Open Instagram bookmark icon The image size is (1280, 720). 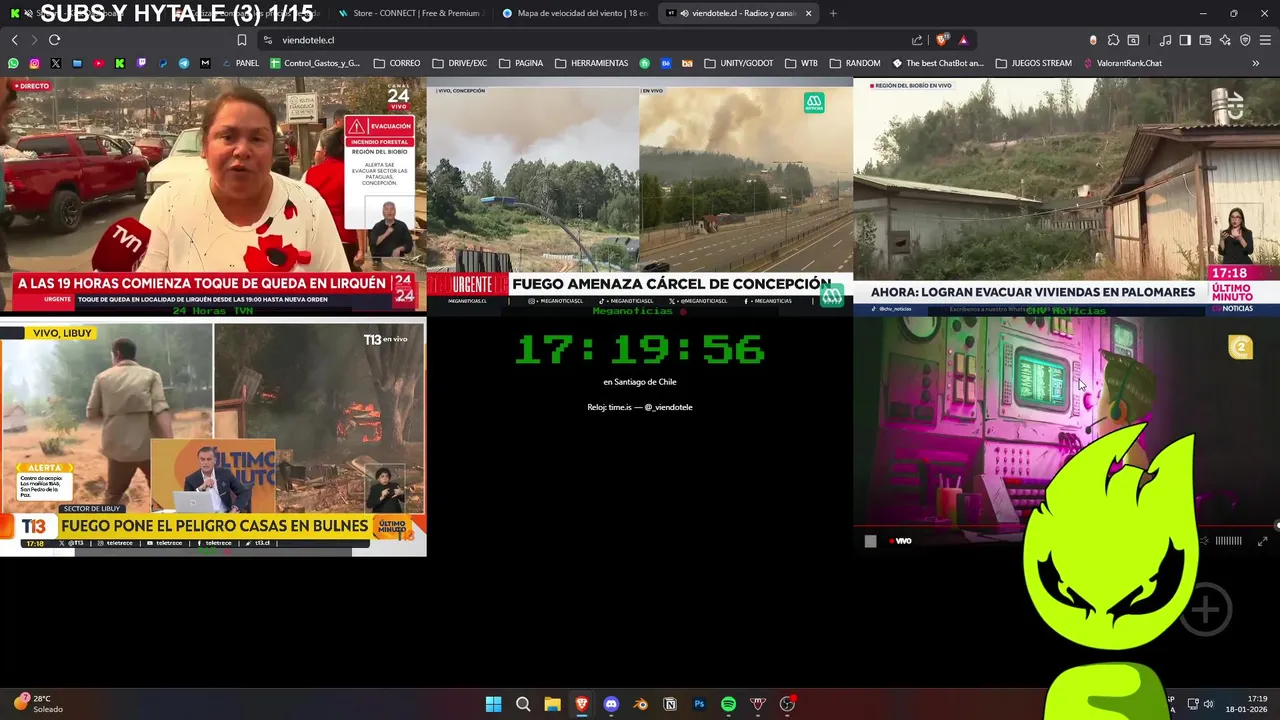[x=34, y=63]
